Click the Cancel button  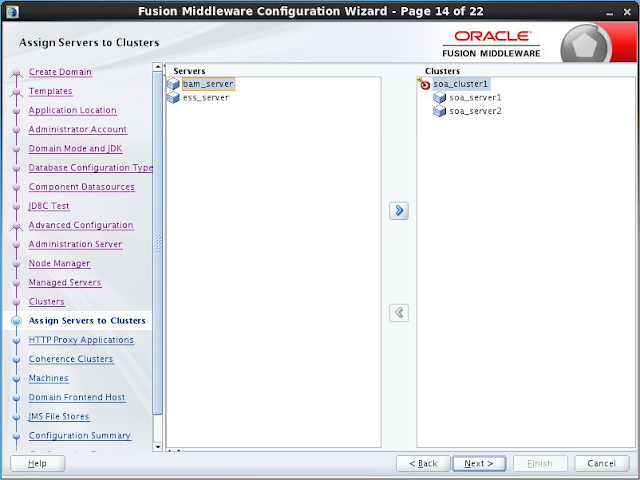[x=602, y=464]
